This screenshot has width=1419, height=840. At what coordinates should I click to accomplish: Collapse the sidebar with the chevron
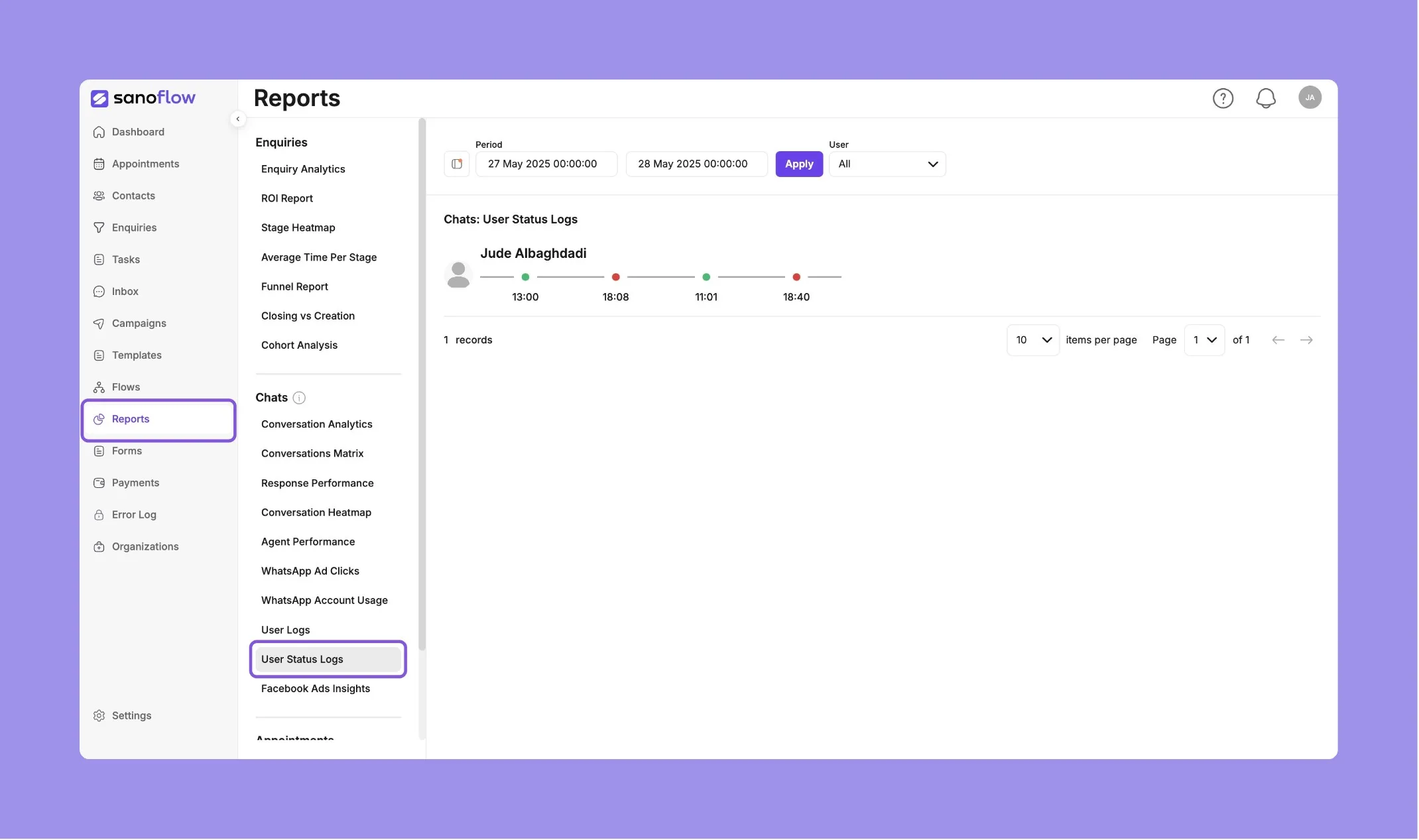pyautogui.click(x=237, y=119)
